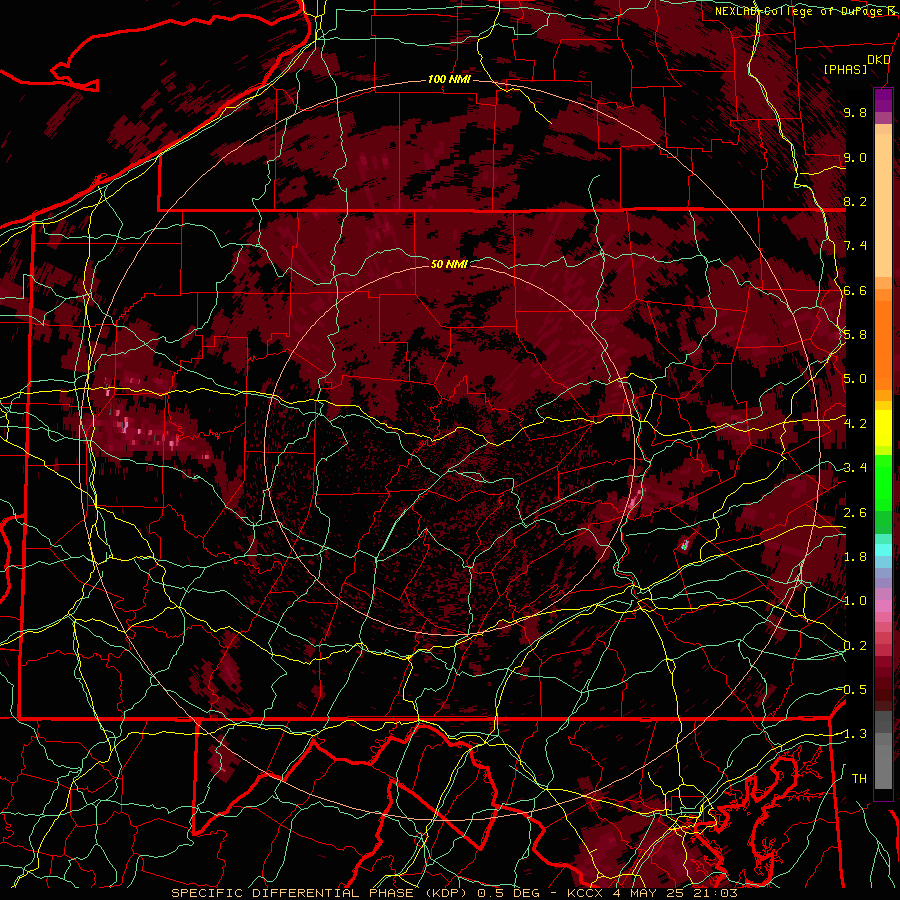Click the DKD label above the legend
Image resolution: width=900 pixels, height=900 pixels.
click(878, 60)
